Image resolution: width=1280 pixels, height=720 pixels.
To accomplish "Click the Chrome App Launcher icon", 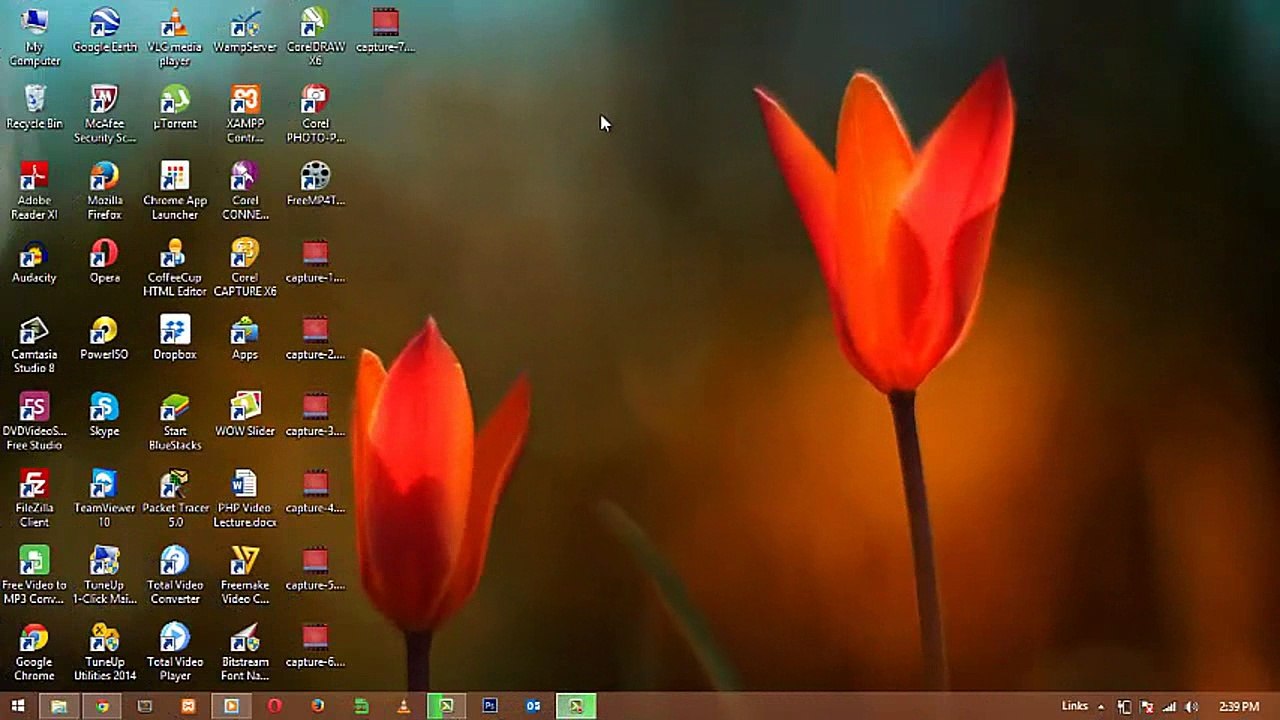I will click(174, 191).
